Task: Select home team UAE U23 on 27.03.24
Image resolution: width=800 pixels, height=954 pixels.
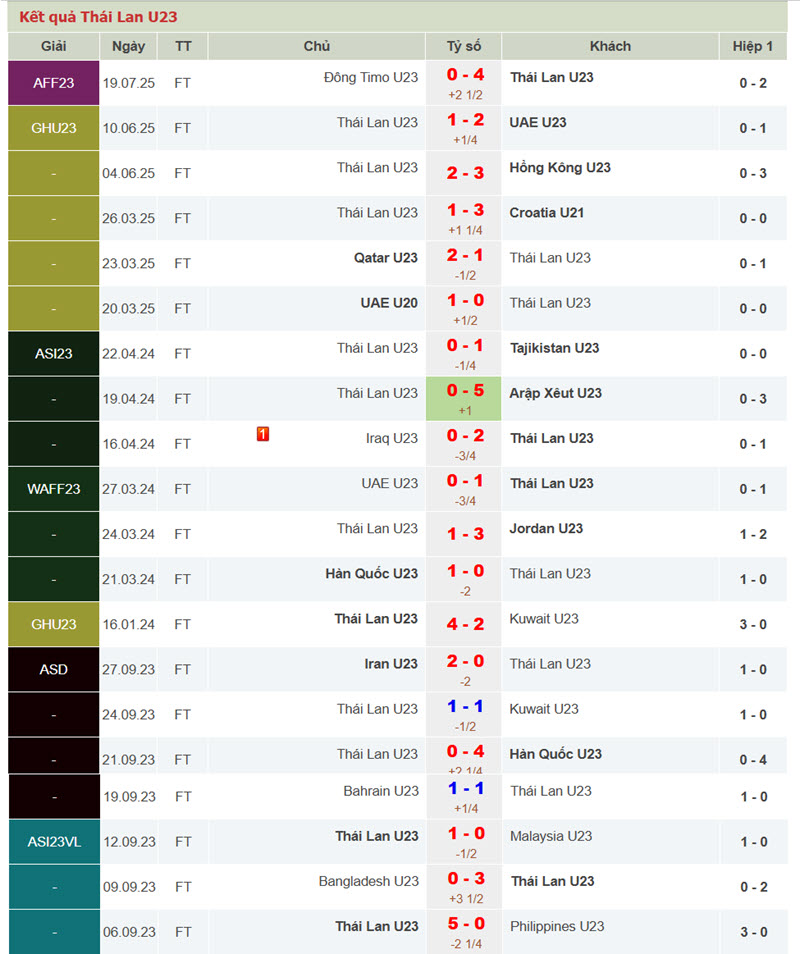Action: point(389,483)
